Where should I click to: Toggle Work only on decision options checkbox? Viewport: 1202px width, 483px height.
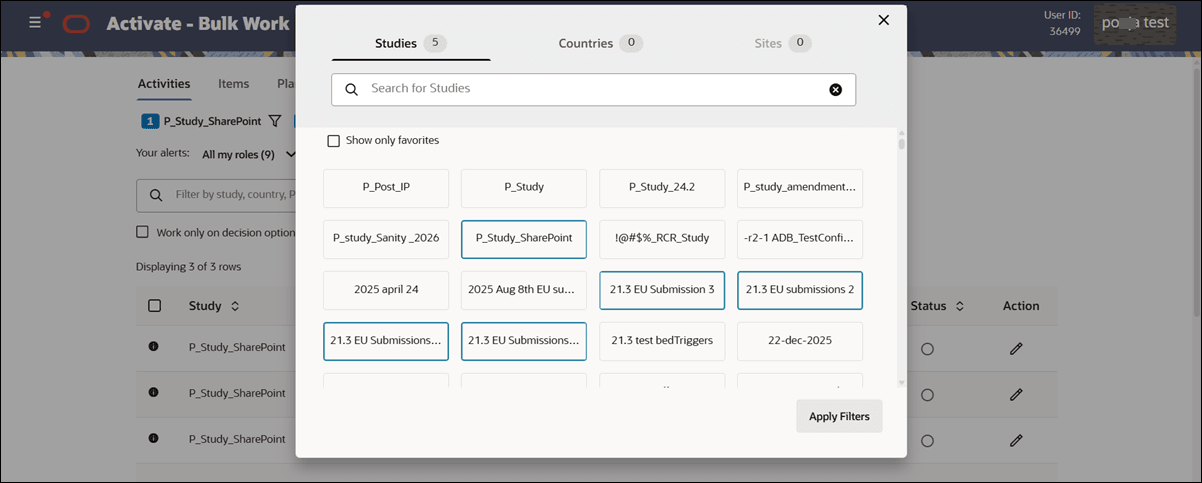point(143,232)
